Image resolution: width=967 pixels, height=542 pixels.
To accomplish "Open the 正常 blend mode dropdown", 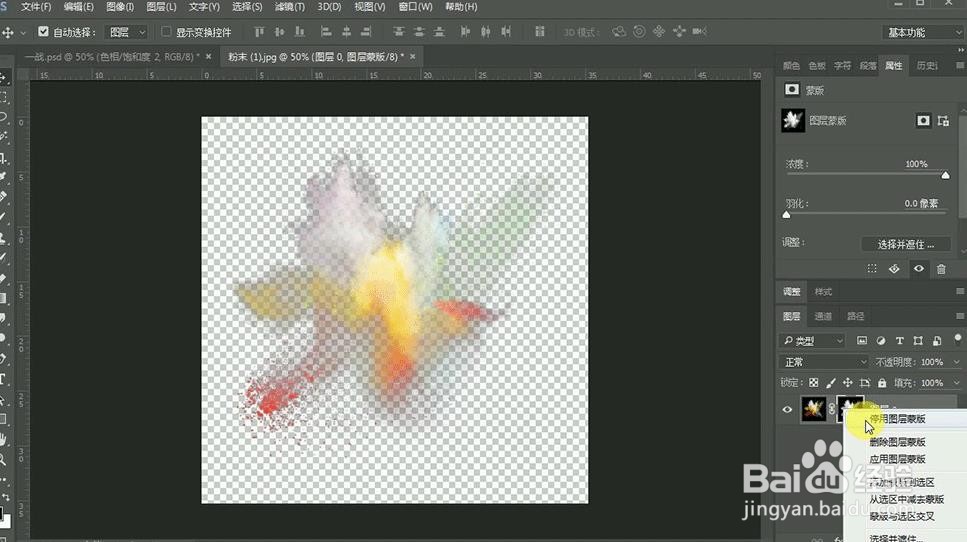I will click(x=824, y=362).
